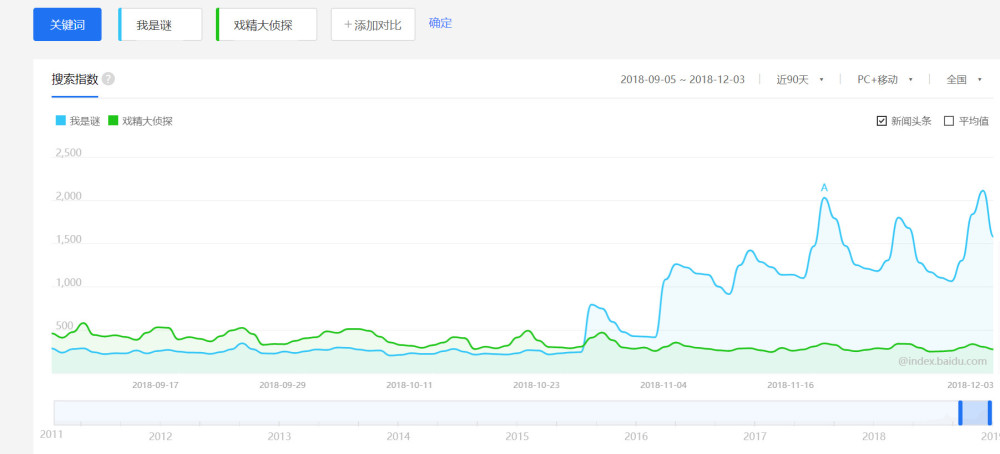The image size is (1000, 454).
Task: Select the 搜索指数 tab
Action: (x=75, y=80)
